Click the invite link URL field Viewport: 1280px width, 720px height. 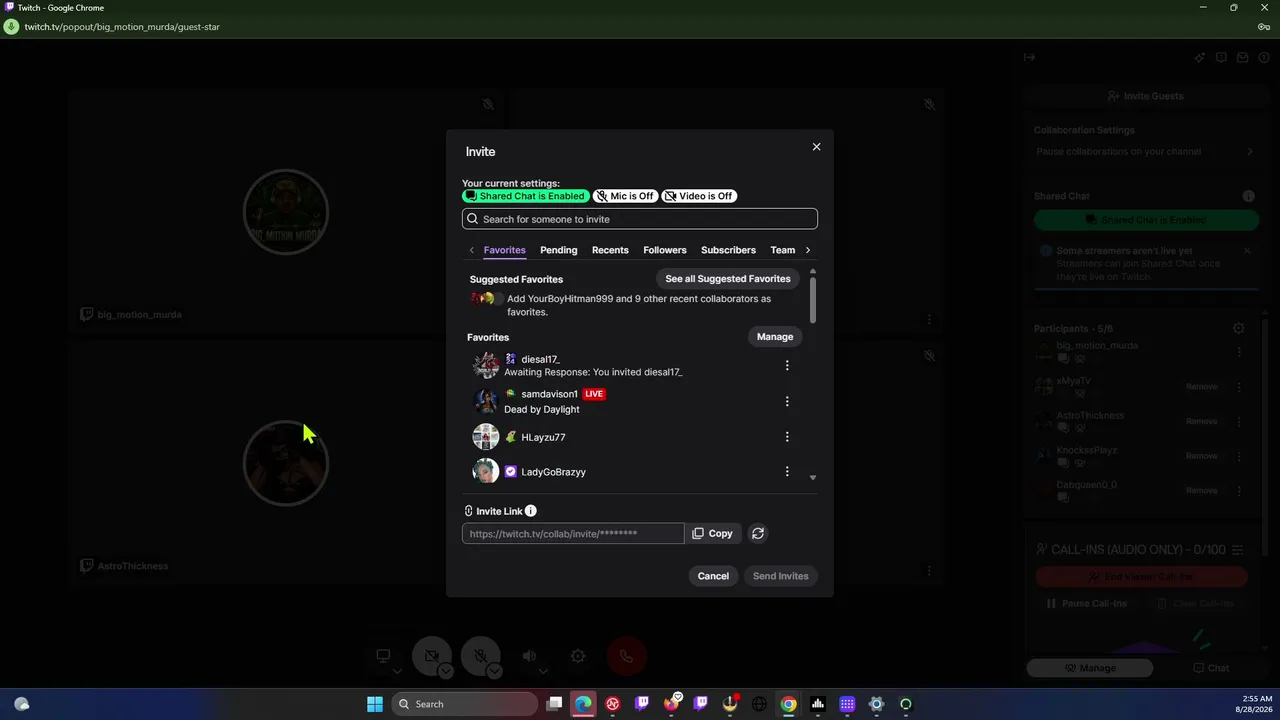pos(573,534)
